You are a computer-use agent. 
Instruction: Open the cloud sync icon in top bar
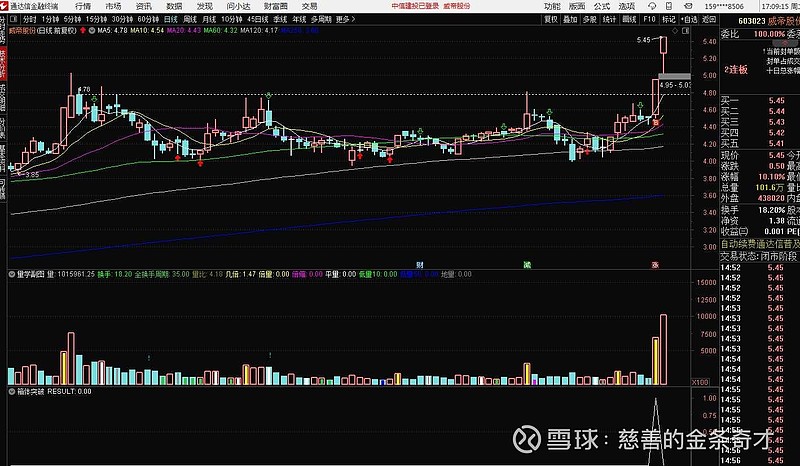click(x=652, y=6)
